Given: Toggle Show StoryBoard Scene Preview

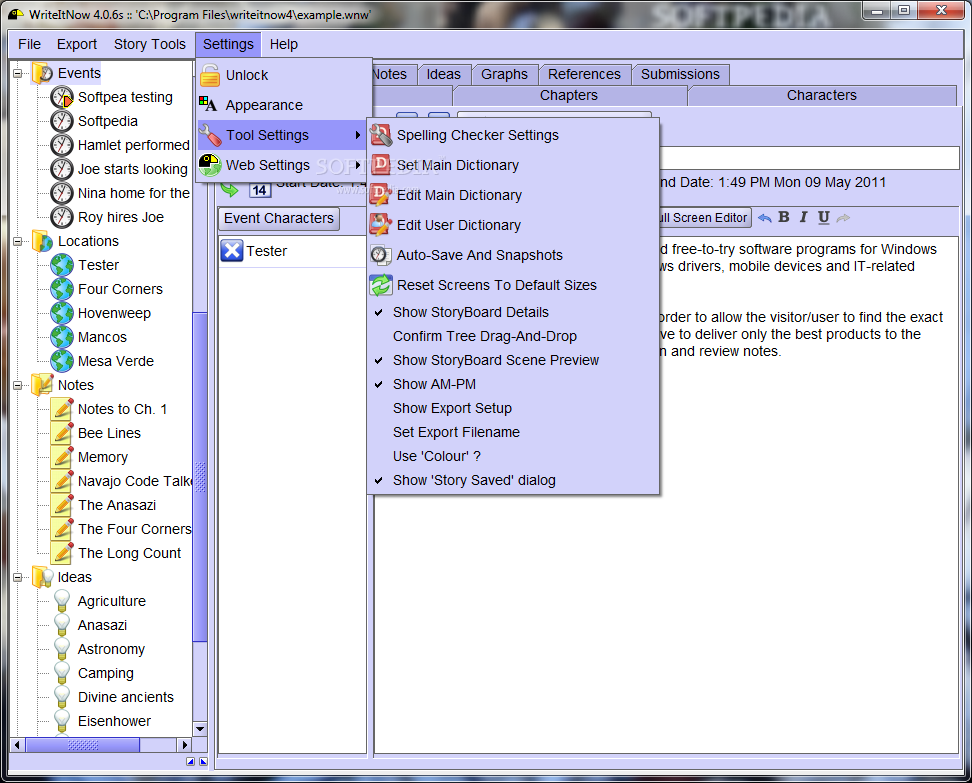Looking at the screenshot, I should coord(513,360).
